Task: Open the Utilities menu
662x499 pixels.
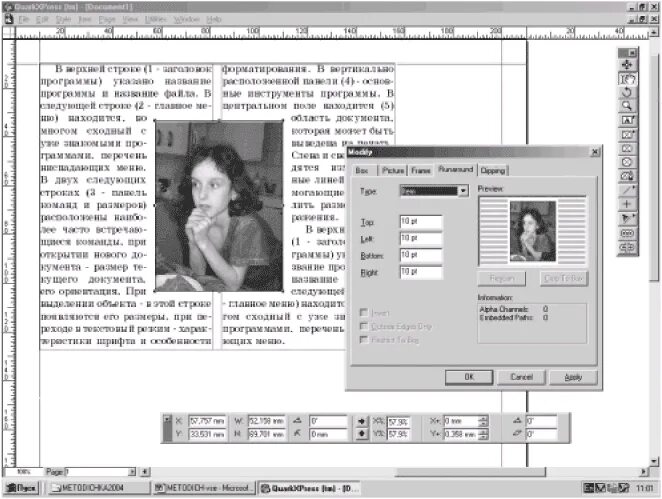Action: pyautogui.click(x=155, y=19)
